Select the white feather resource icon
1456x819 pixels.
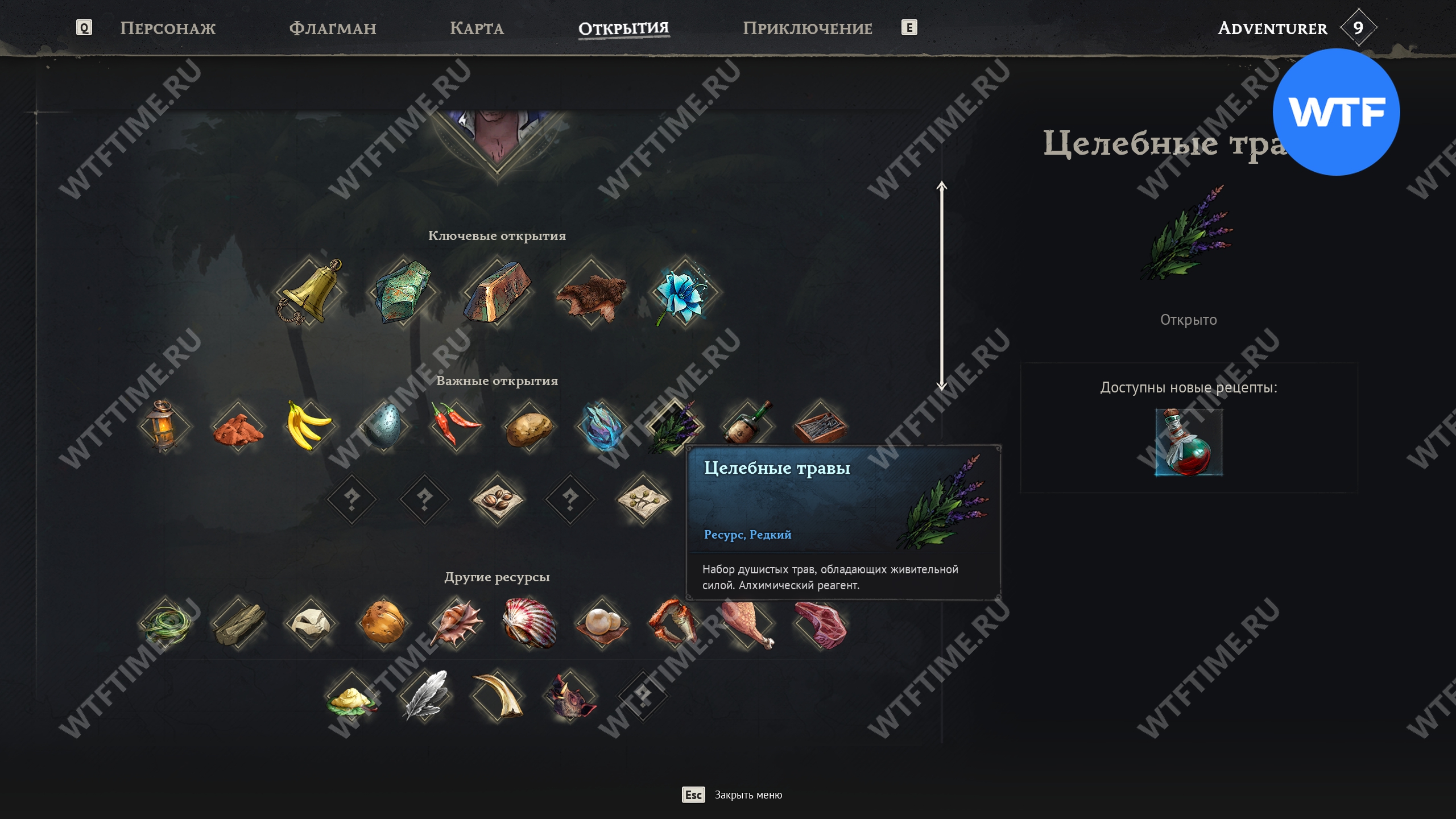click(424, 695)
